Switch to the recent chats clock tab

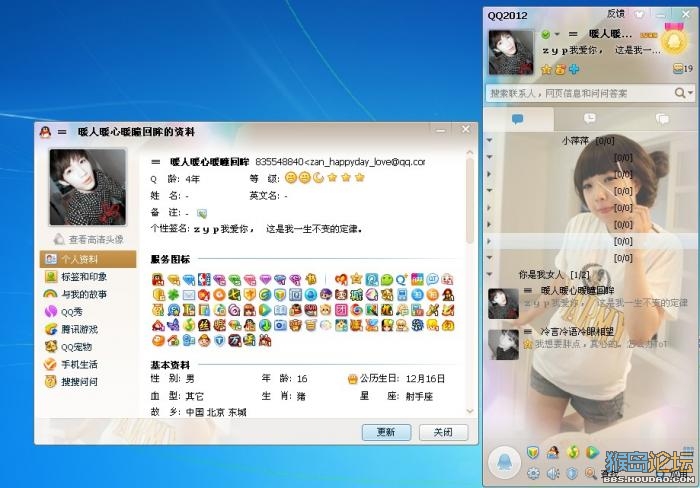point(590,118)
